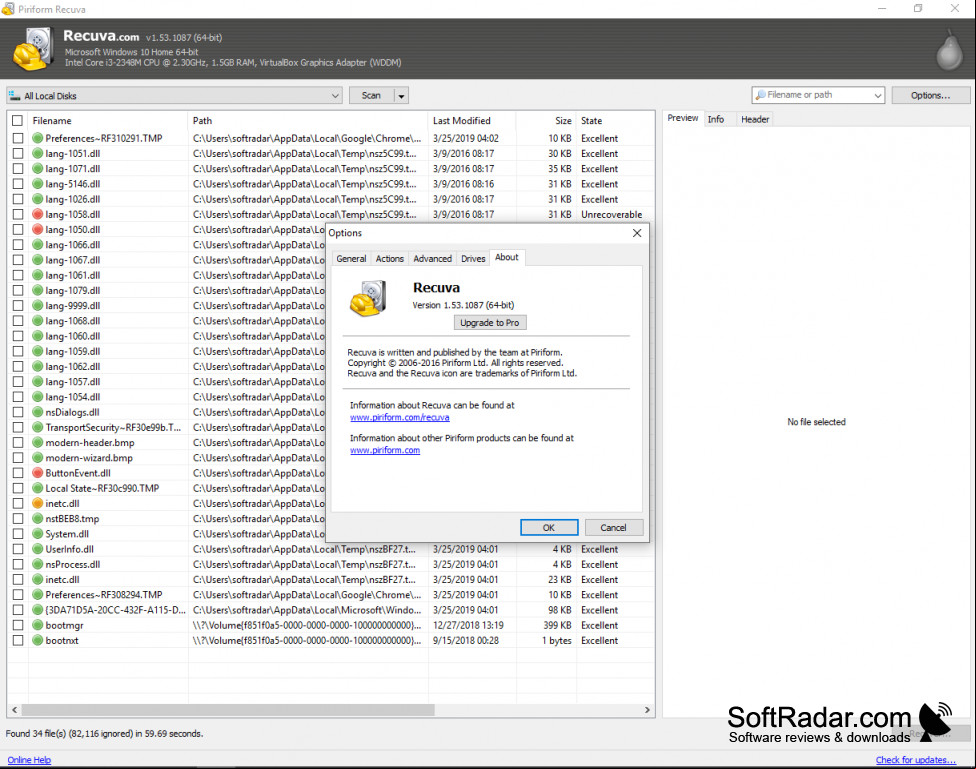Switch to the General tab in Options
This screenshot has width=976, height=769.
coord(351,258)
